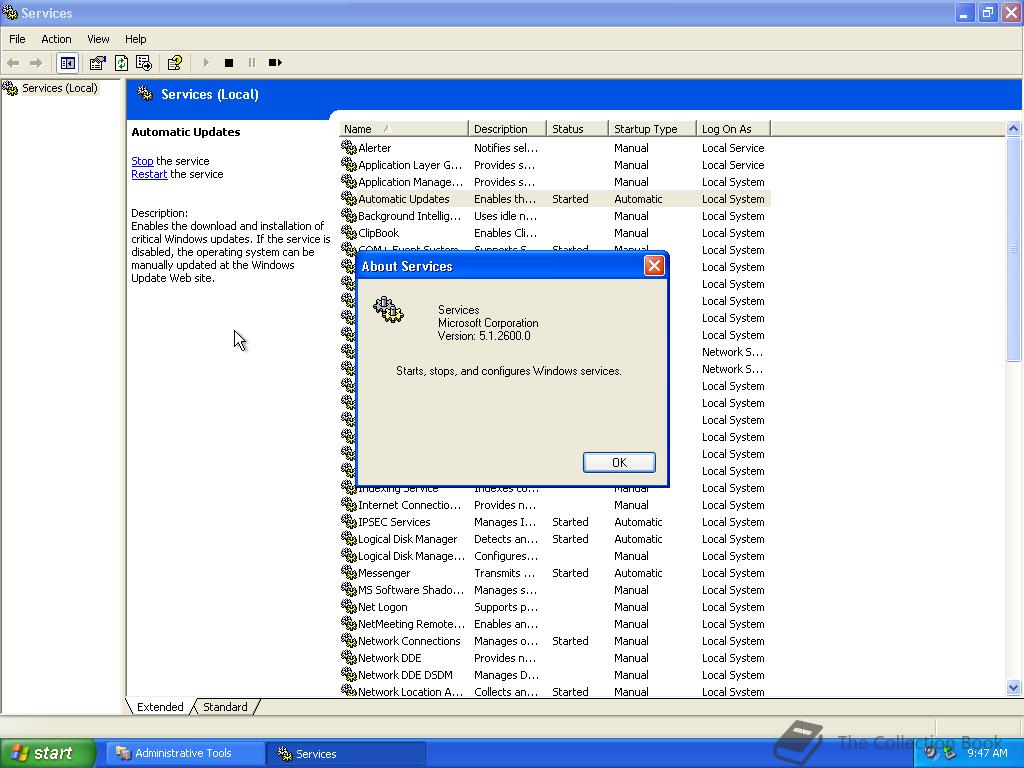The width and height of the screenshot is (1024, 768).
Task: Click the vertical scrollbar thumb of services list
Action: coord(1013,248)
